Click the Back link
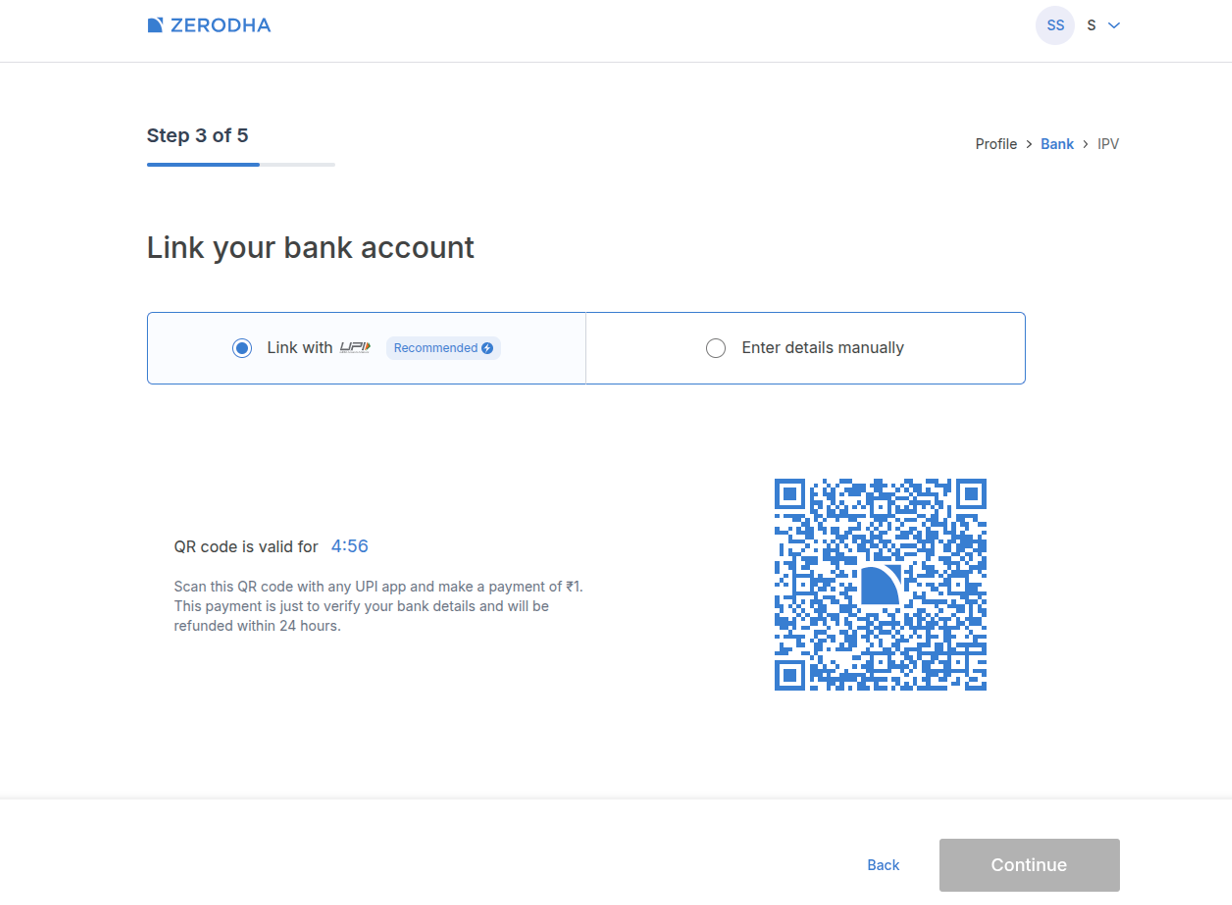 point(883,865)
